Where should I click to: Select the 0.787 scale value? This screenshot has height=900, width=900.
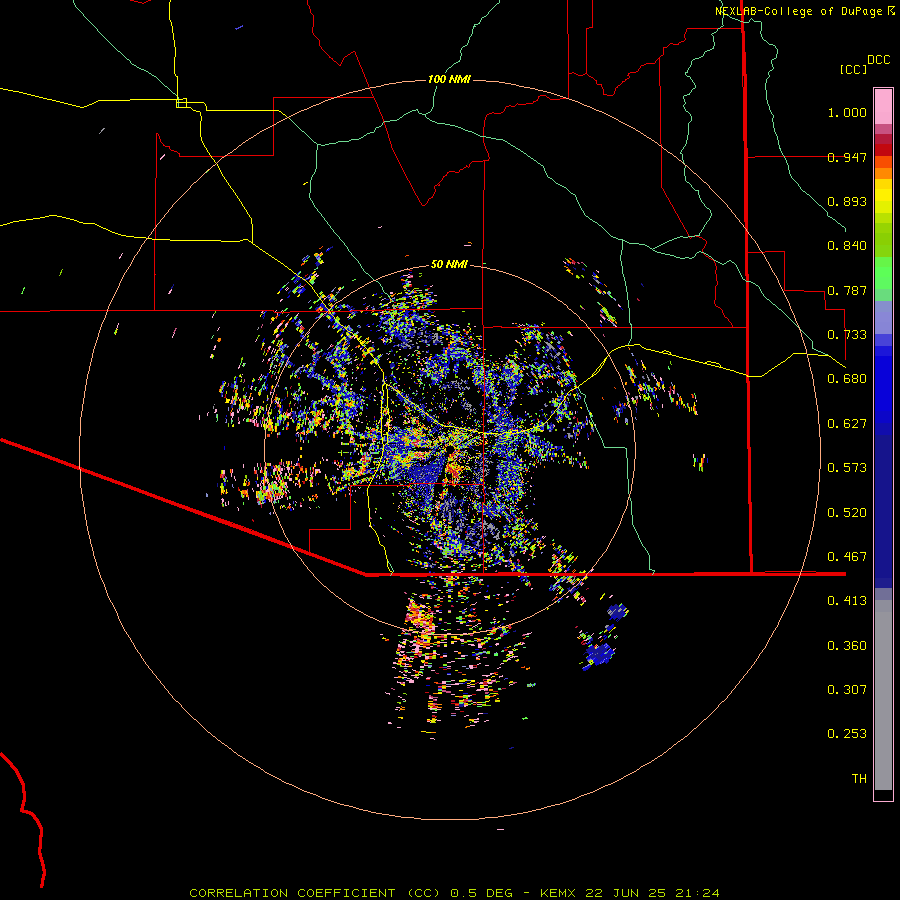tap(847, 290)
